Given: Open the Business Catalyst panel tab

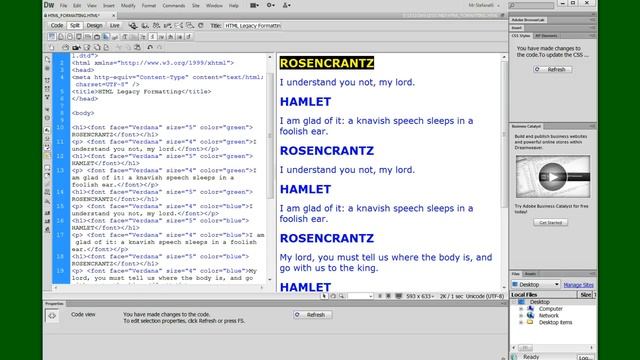Looking at the screenshot, I should point(526,126).
